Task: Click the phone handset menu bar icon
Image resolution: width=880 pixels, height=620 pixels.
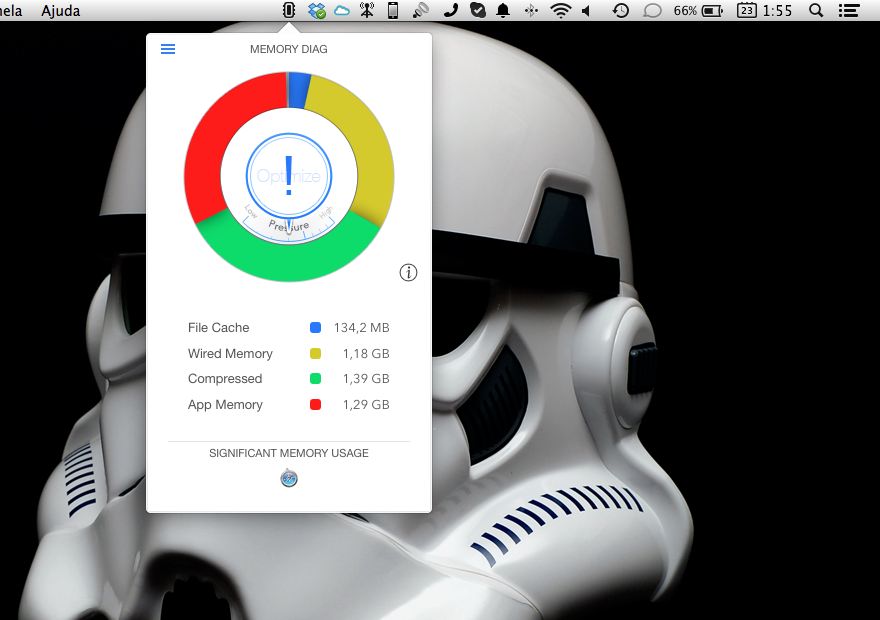Action: tap(451, 10)
